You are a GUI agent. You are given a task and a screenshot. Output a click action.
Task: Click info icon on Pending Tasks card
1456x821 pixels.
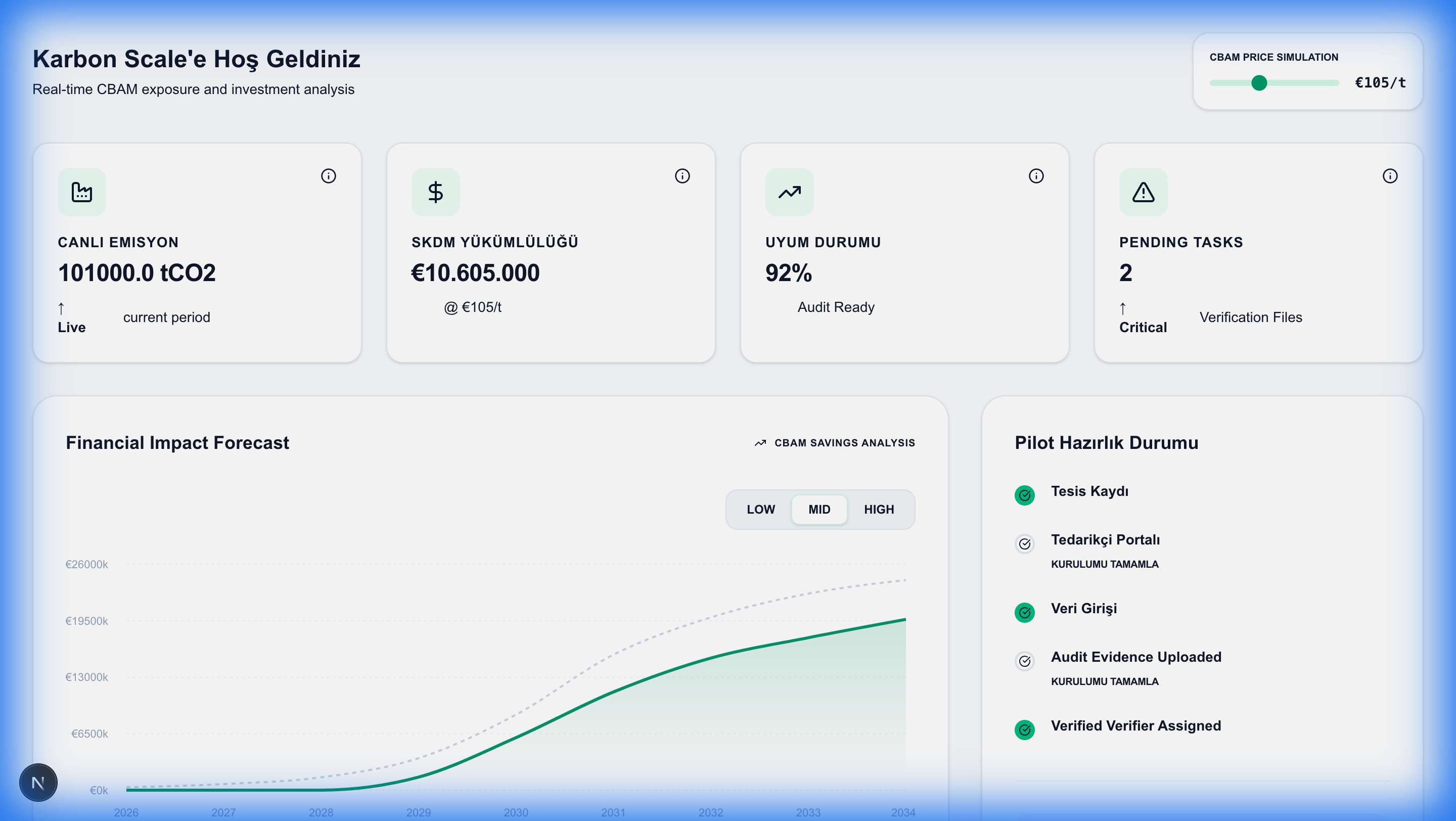[x=1390, y=176]
